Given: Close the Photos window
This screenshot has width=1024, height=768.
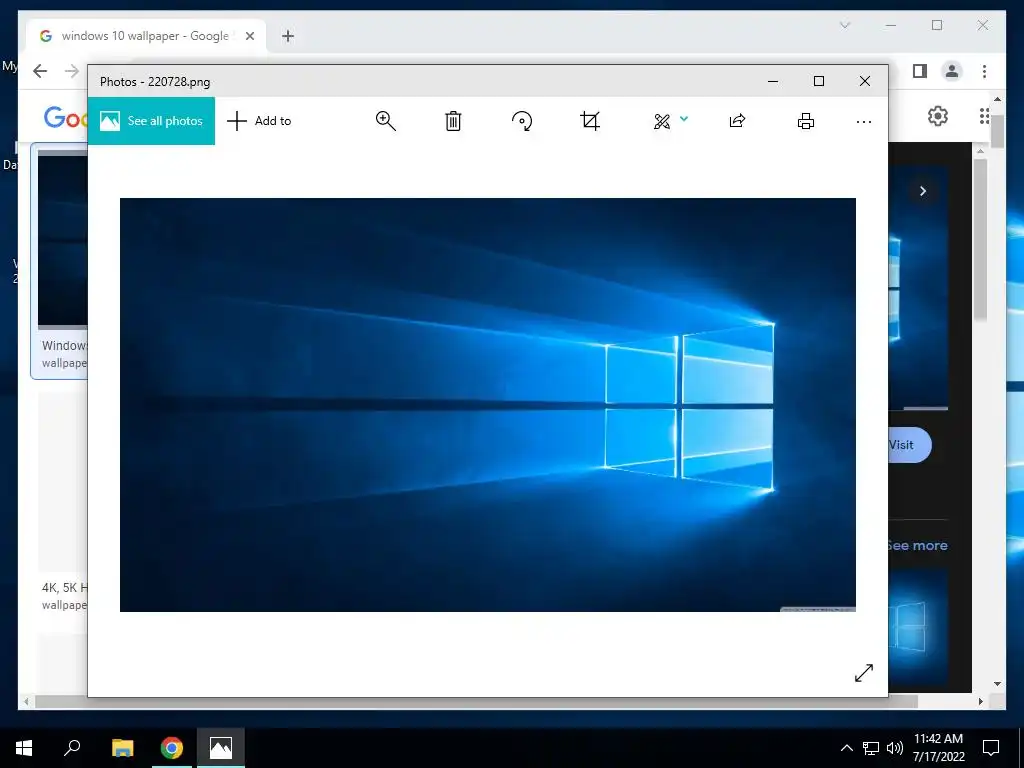Looking at the screenshot, I should [865, 81].
